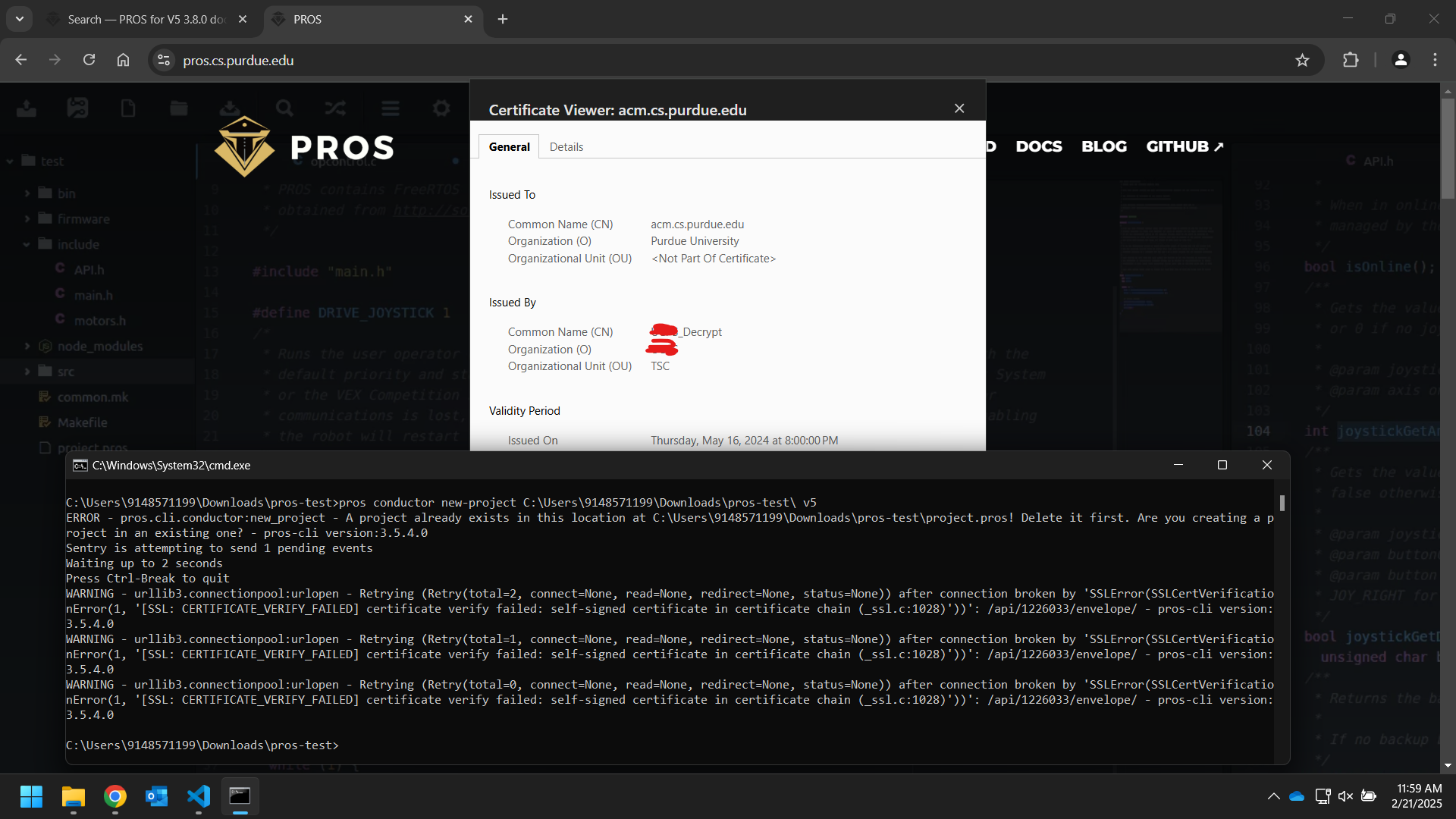The image size is (1456, 819).
Task: Click the upload icon in the editor toolbar
Action: point(26,108)
